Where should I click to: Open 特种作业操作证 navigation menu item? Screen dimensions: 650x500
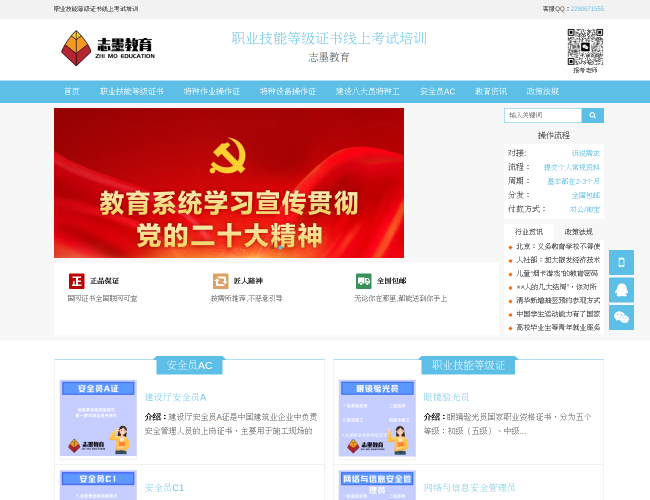[x=212, y=92]
